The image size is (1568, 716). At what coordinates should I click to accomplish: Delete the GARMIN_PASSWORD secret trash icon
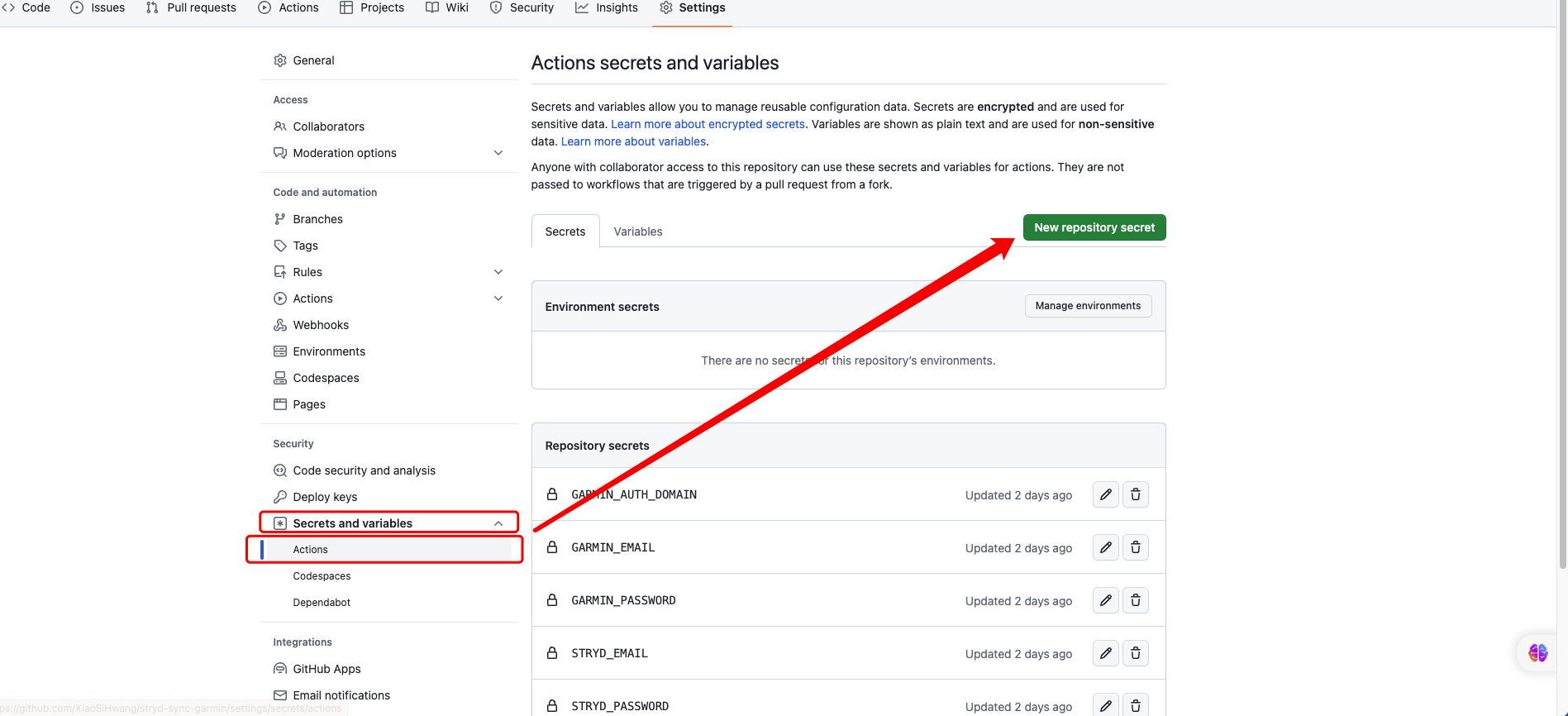[1136, 600]
